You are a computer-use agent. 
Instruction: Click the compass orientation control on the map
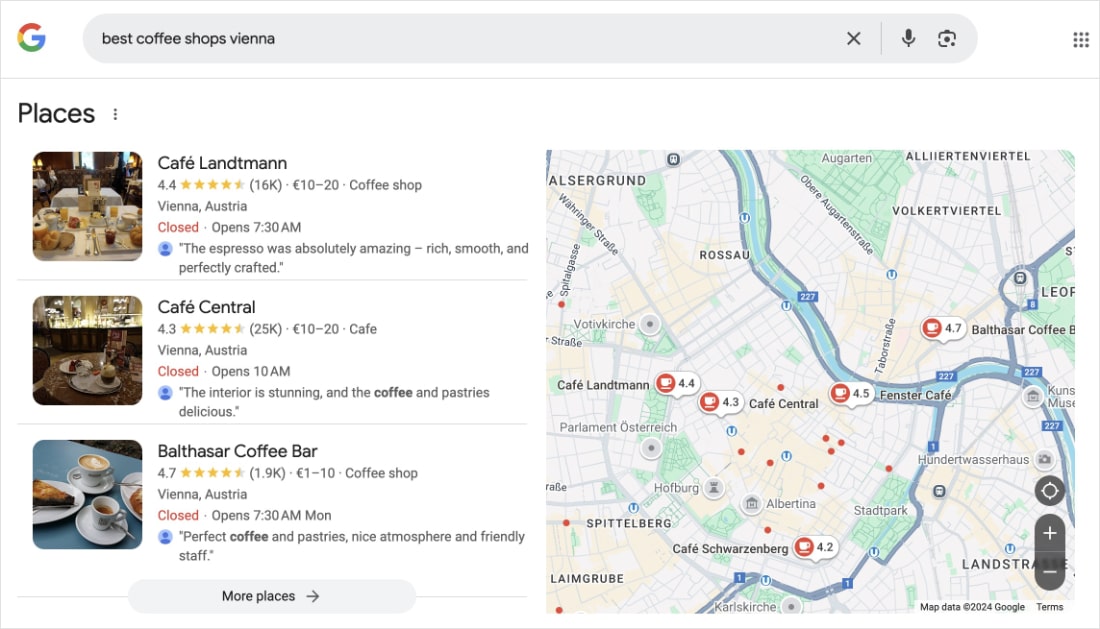click(x=1049, y=490)
